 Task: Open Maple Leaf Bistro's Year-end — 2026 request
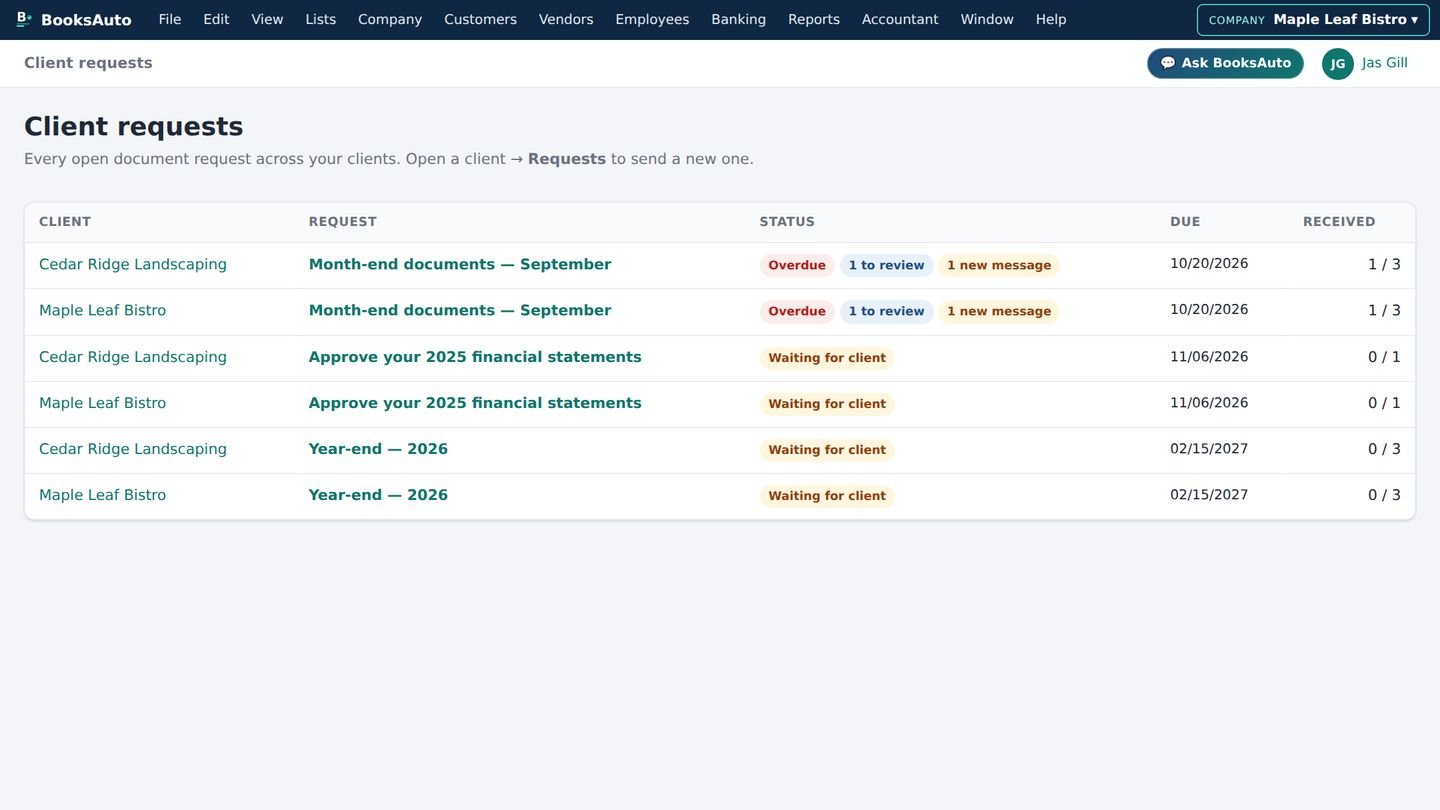coord(378,495)
